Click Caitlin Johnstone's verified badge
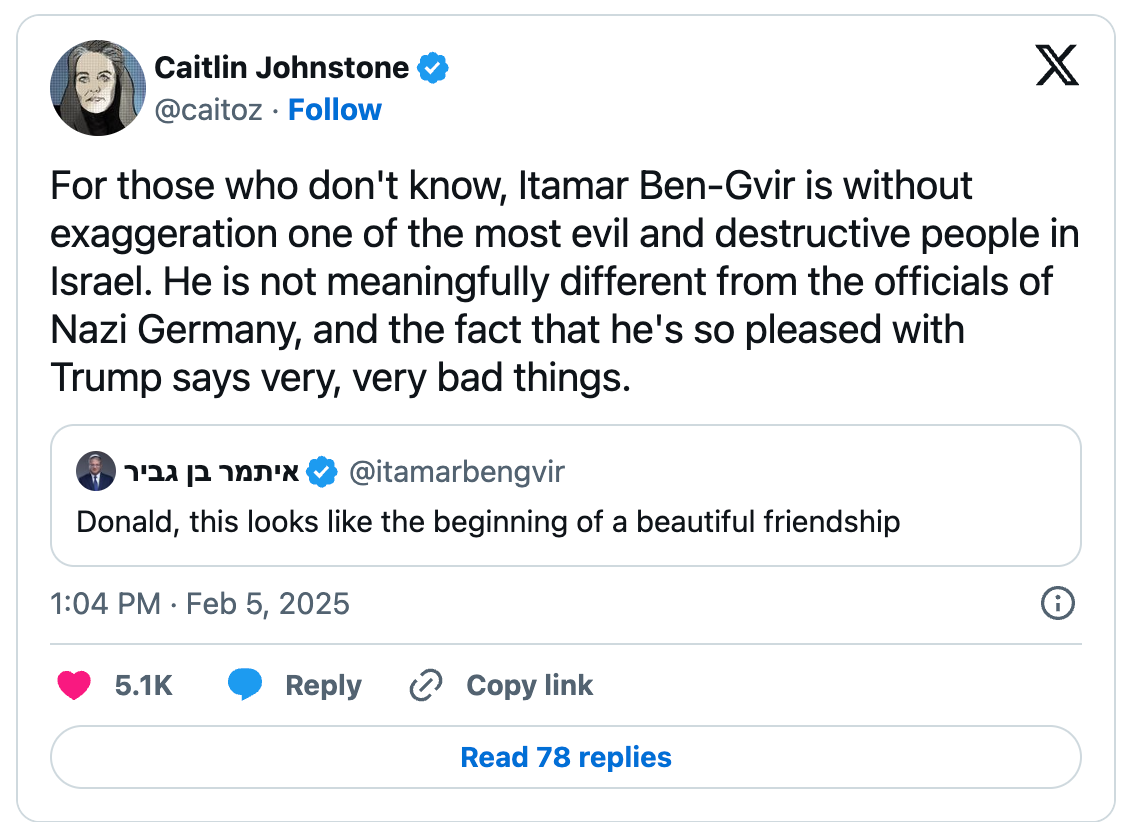Image resolution: width=1126 pixels, height=840 pixels. click(433, 68)
